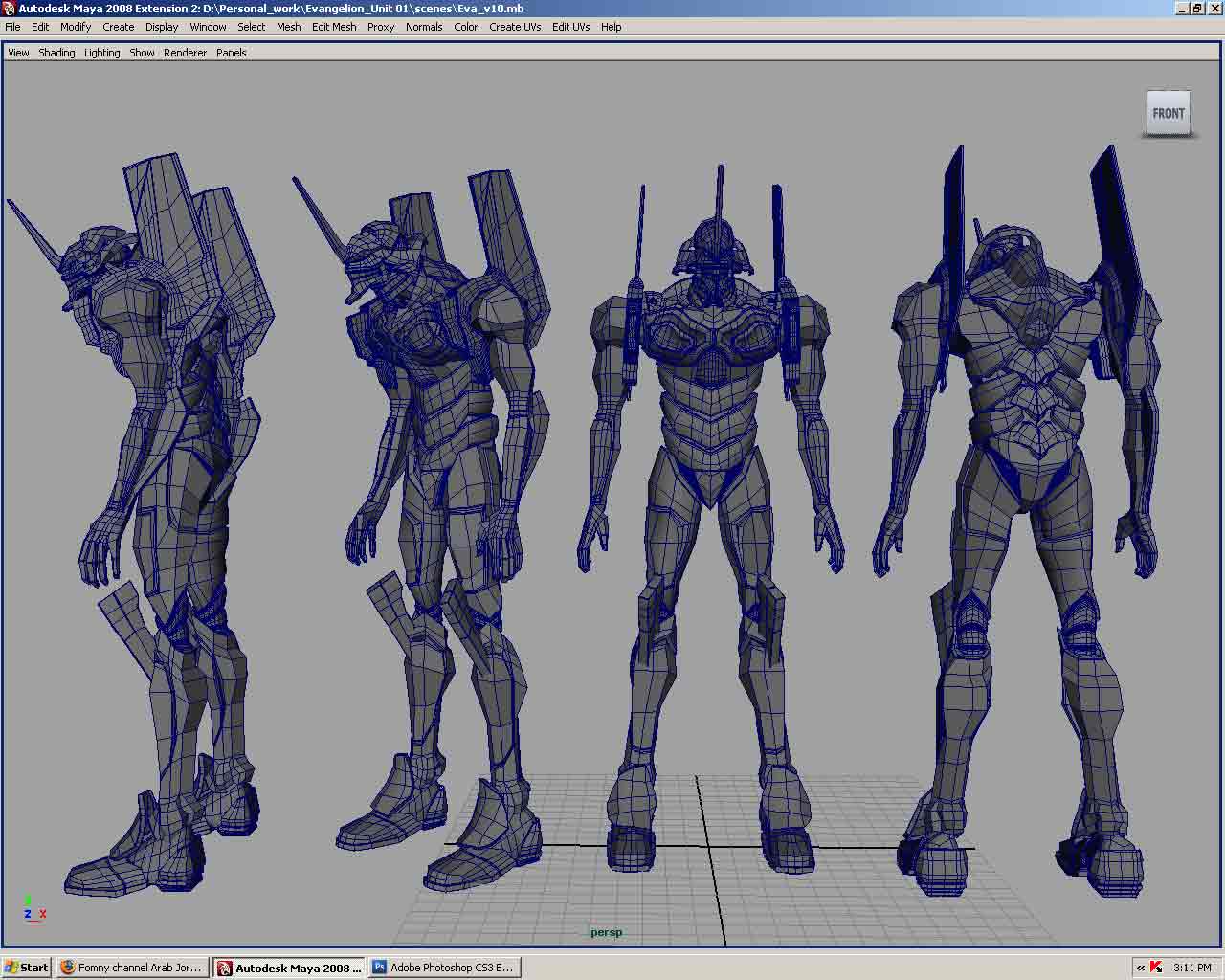Open the Color menu
Image resolution: width=1225 pixels, height=980 pixels.
[x=466, y=27]
